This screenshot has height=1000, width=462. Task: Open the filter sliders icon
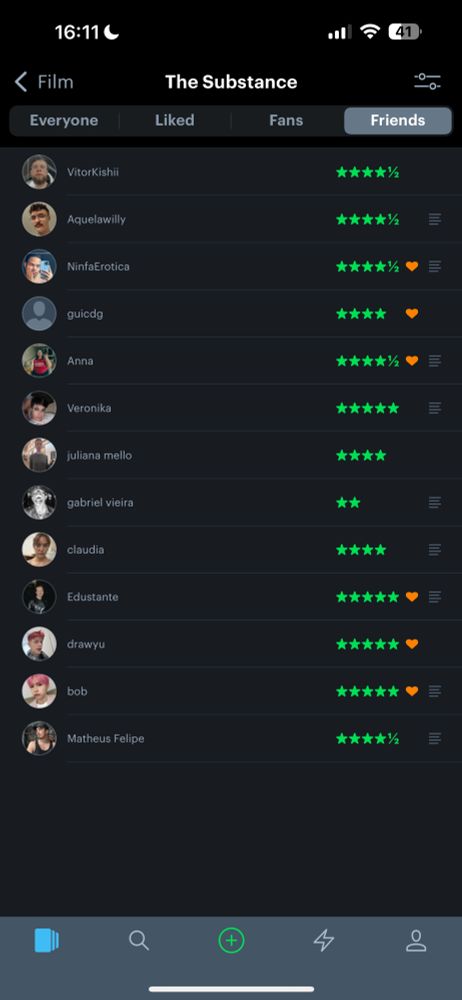(427, 82)
